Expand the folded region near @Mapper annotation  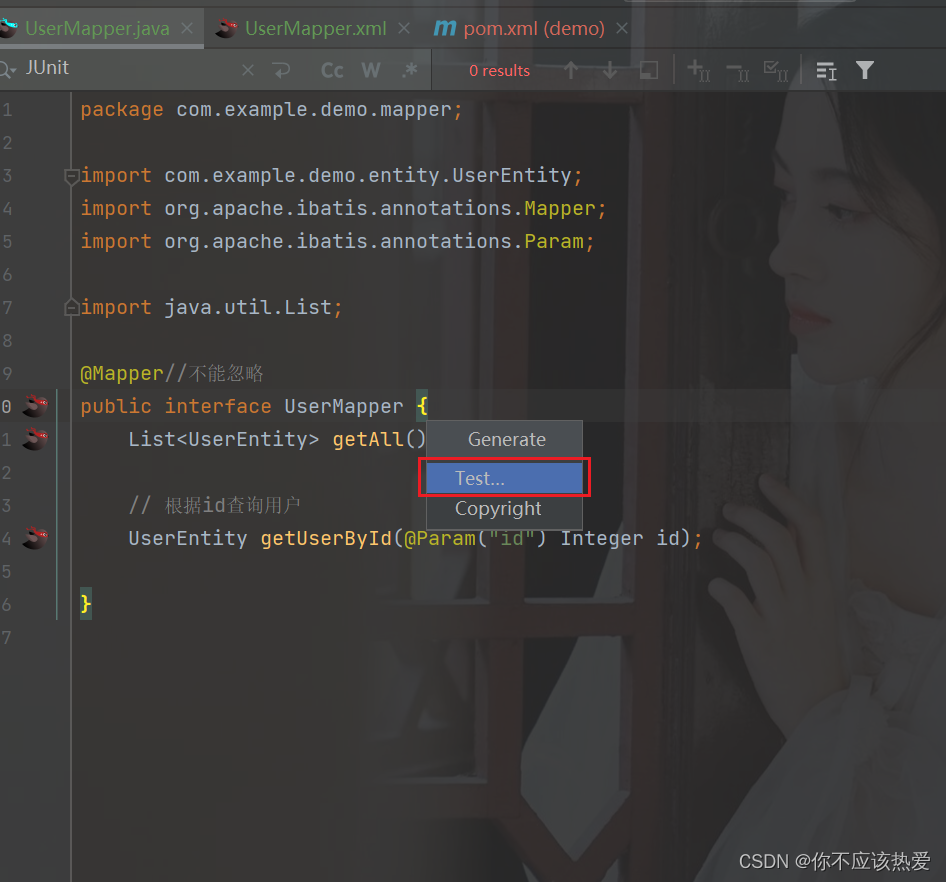[71, 307]
